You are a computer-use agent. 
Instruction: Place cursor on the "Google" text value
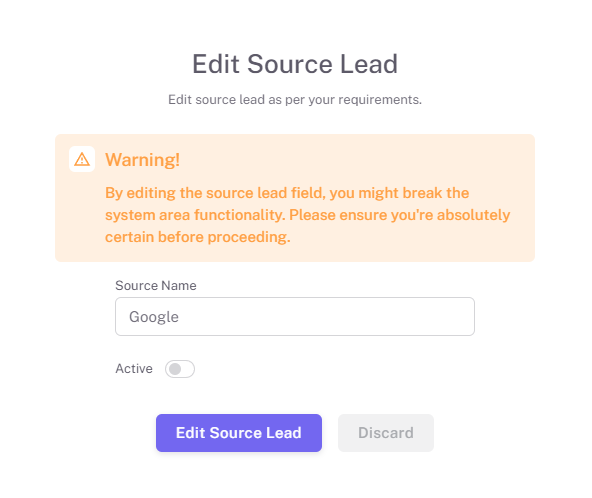[154, 317]
